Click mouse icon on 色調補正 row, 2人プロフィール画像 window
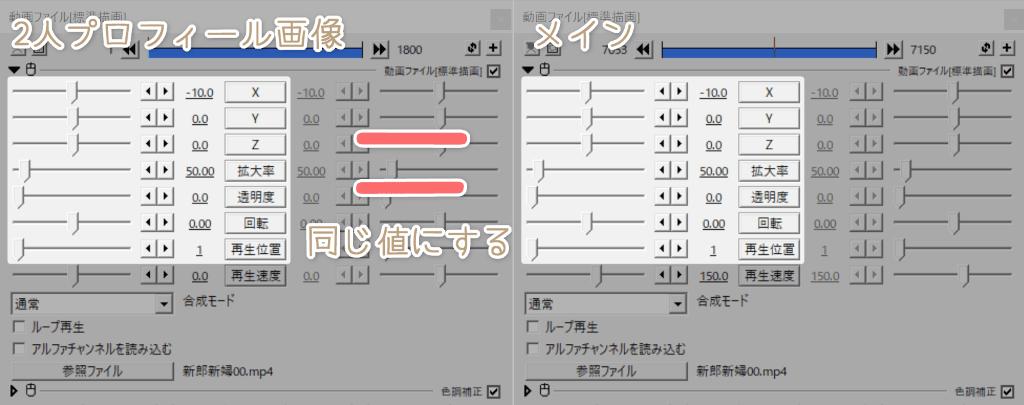1024x405 pixels. point(30,391)
